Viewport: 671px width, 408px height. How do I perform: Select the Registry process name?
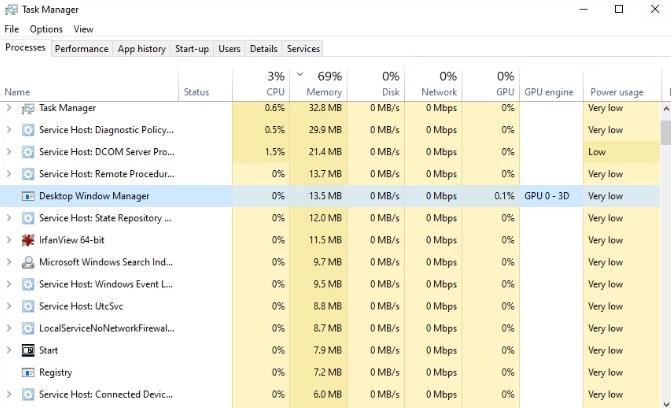coord(56,372)
